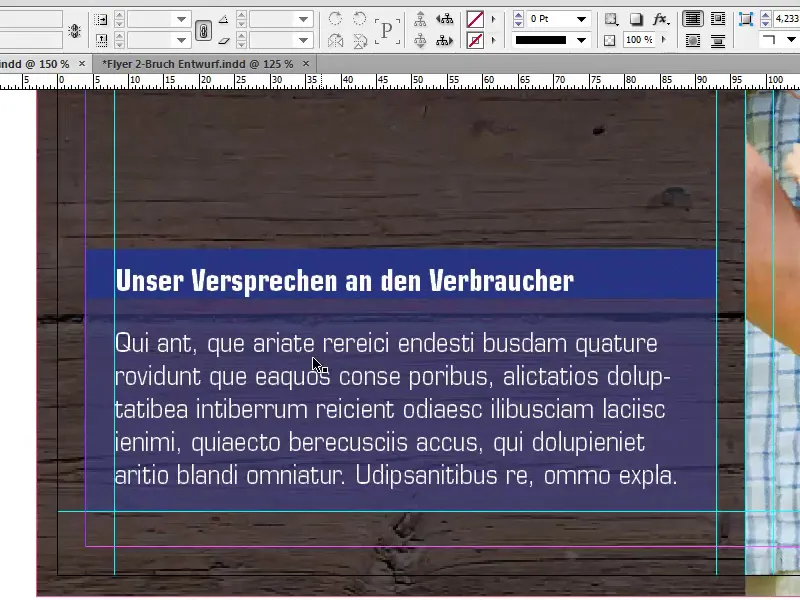Step the rotation angle with its arrows

click(242, 19)
